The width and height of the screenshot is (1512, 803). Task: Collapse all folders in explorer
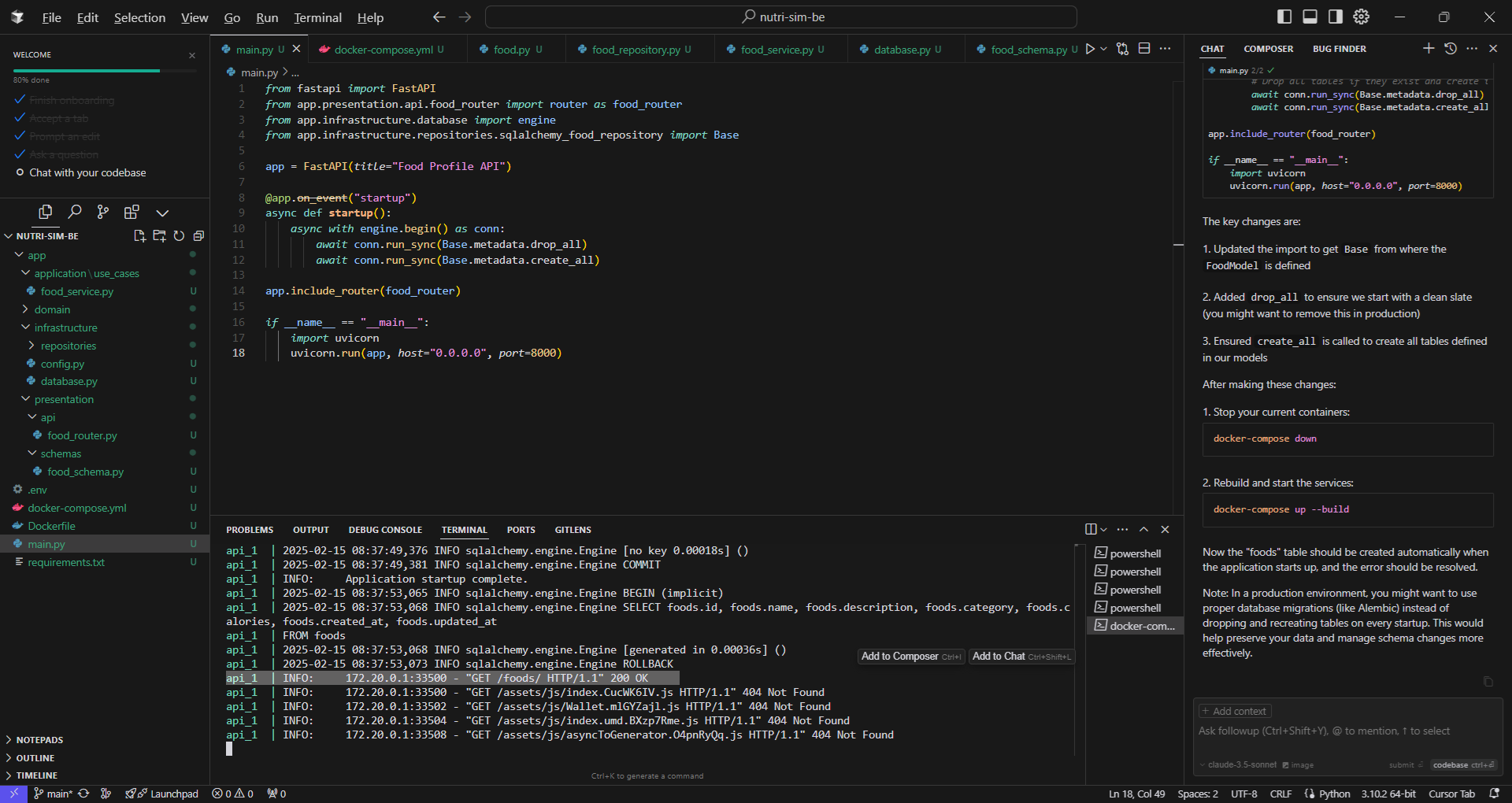coord(198,235)
